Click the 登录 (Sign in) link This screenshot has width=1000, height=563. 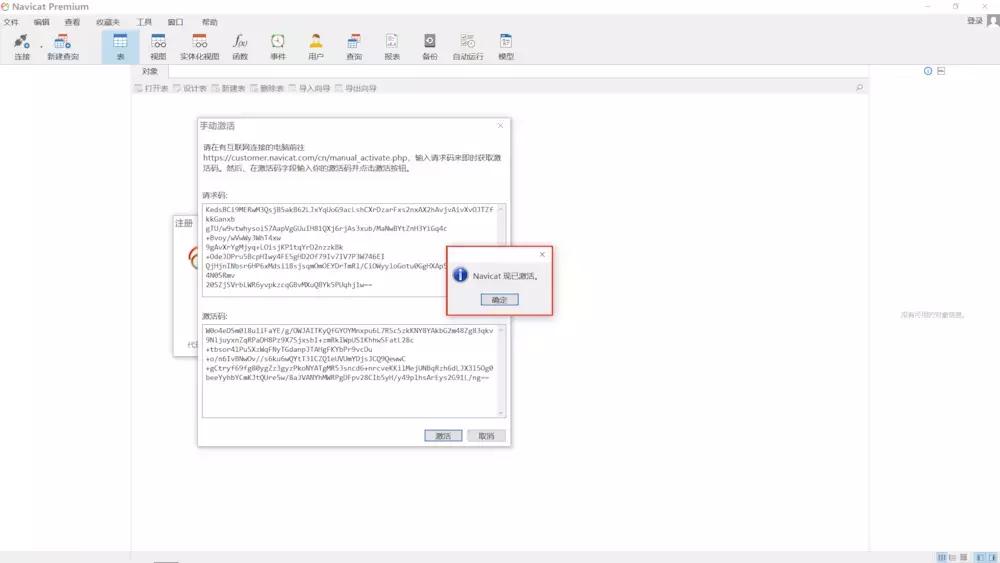coord(974,21)
